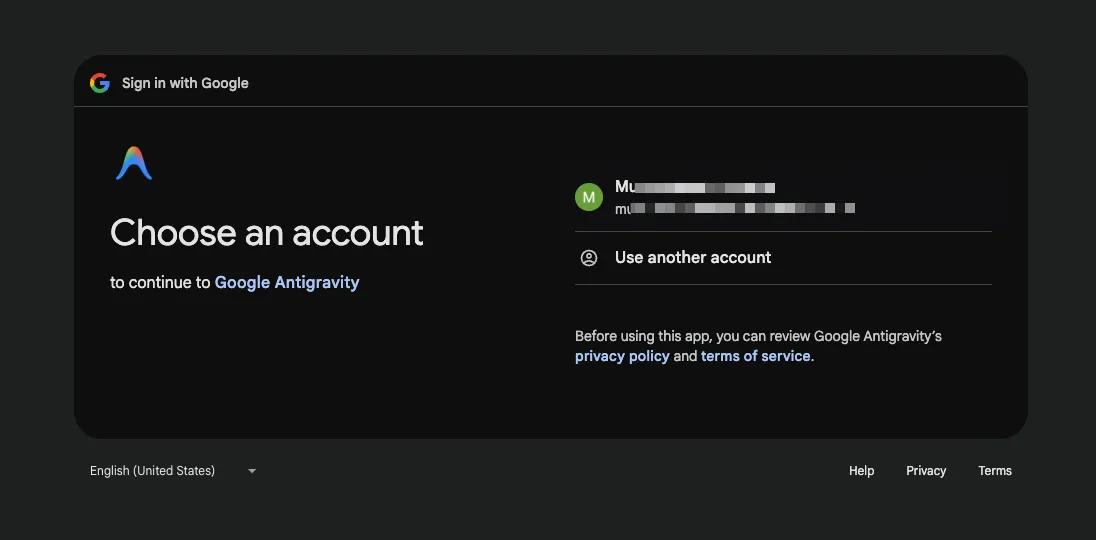Open the privacy policy link

pyautogui.click(x=622, y=356)
